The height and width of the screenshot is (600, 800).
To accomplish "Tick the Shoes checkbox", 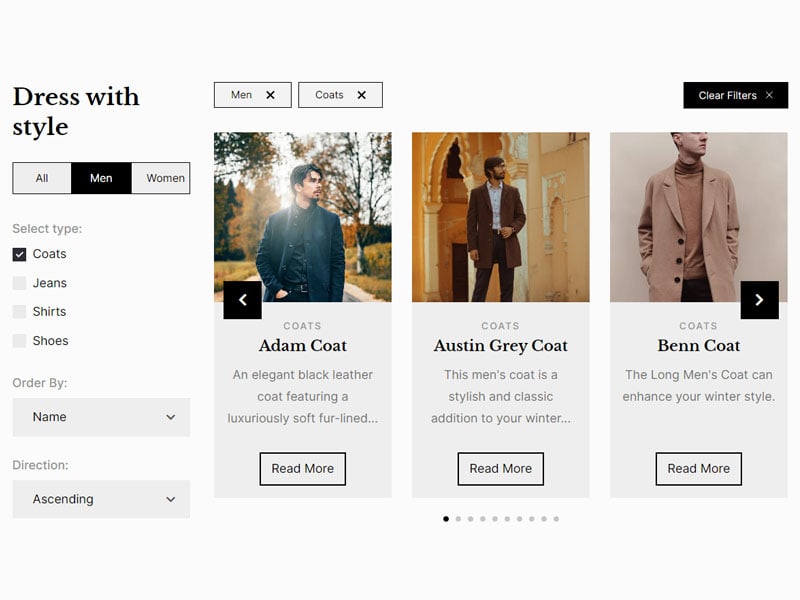I will point(19,341).
